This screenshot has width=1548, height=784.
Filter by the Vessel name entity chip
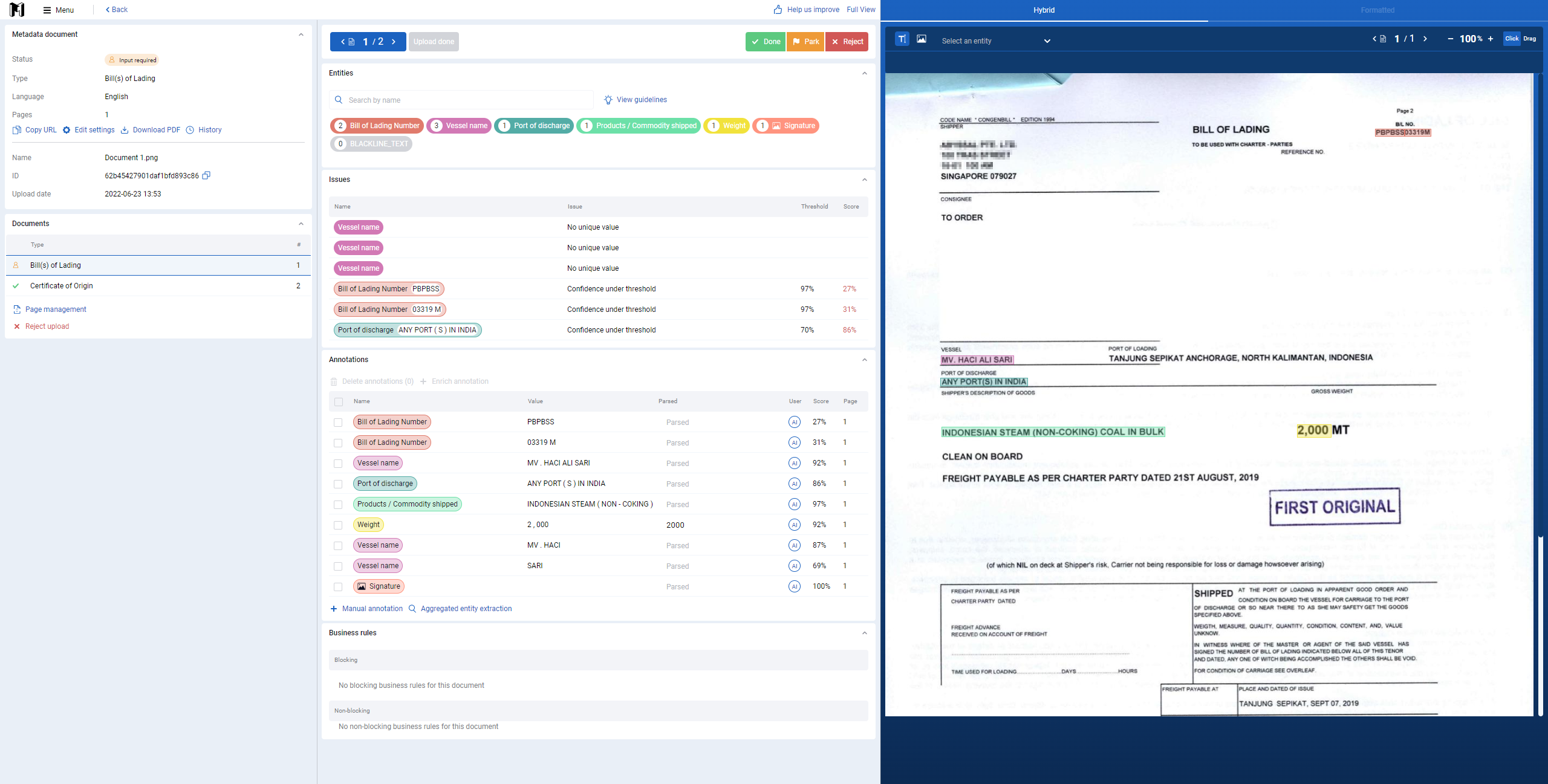click(459, 126)
